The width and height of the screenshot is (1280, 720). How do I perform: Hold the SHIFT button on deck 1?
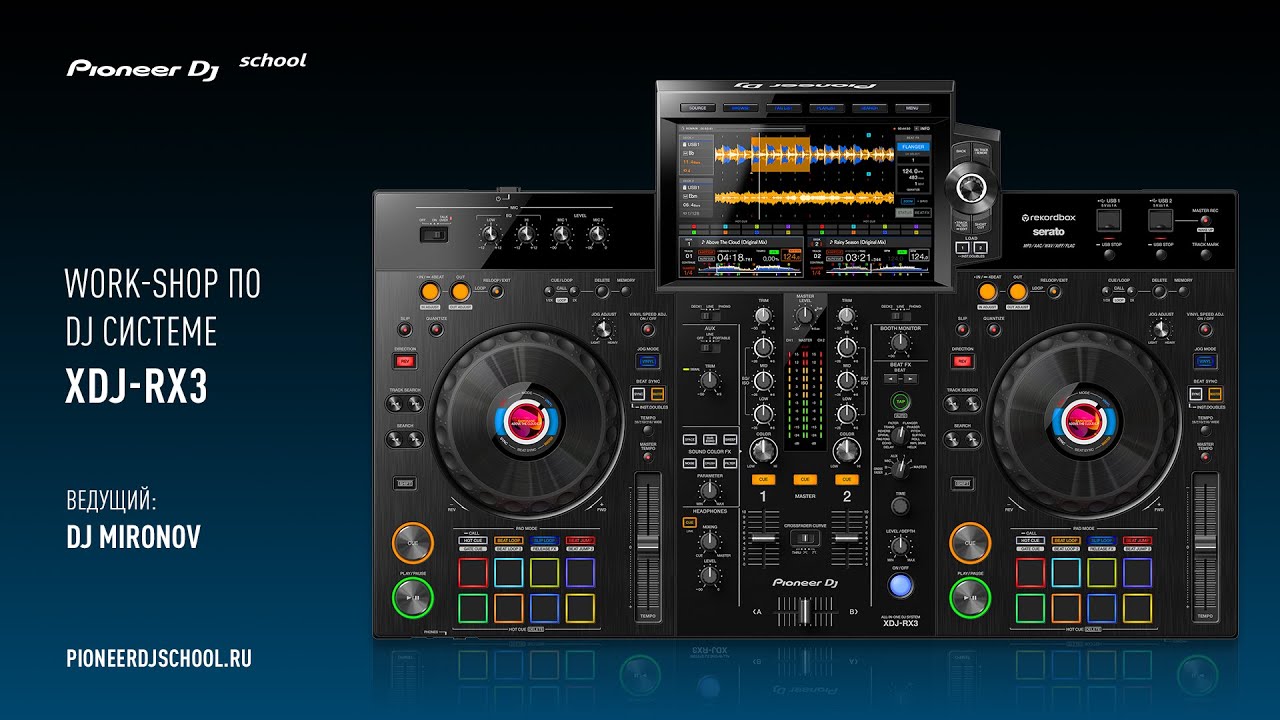(x=405, y=483)
